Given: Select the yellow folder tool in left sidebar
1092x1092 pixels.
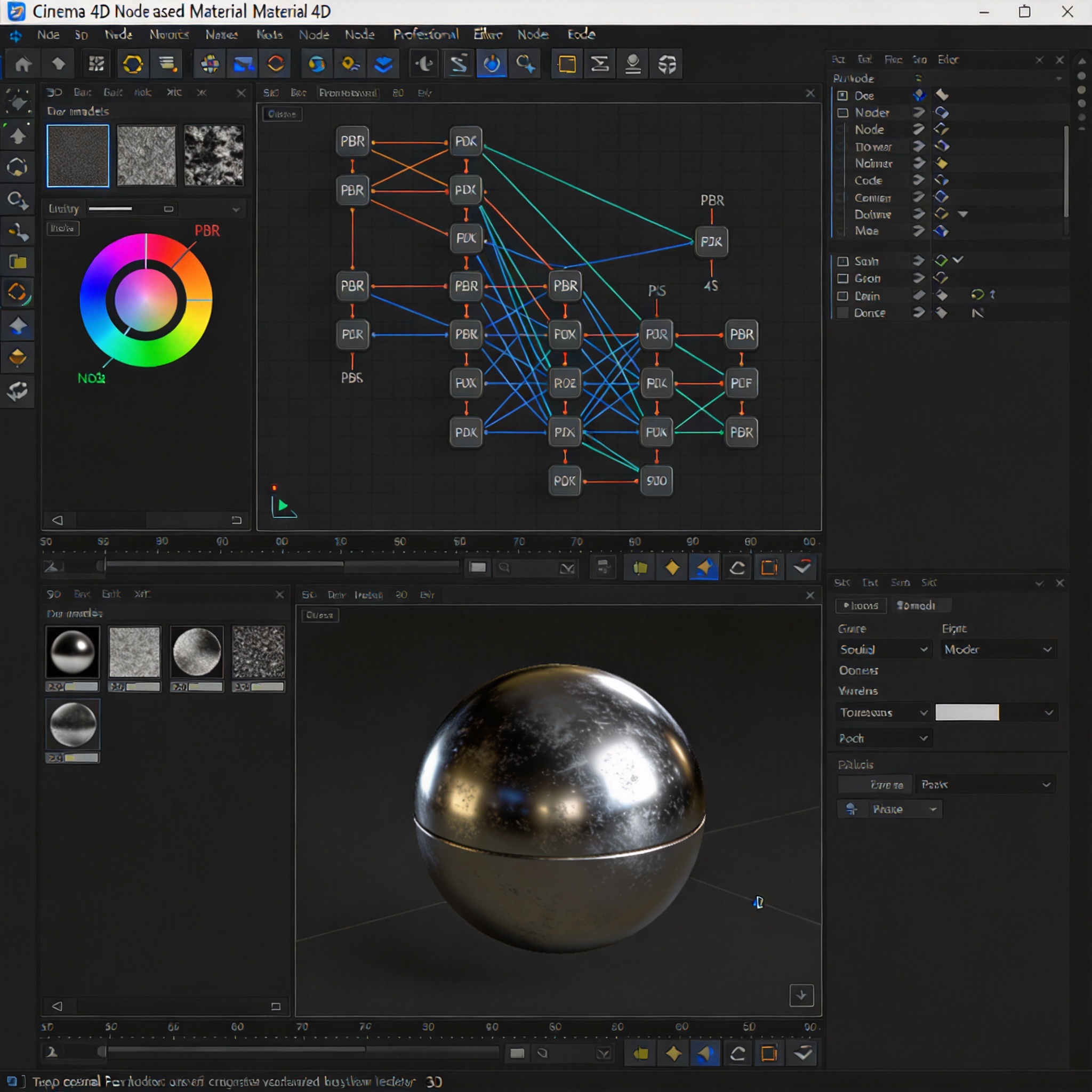Looking at the screenshot, I should (x=18, y=262).
